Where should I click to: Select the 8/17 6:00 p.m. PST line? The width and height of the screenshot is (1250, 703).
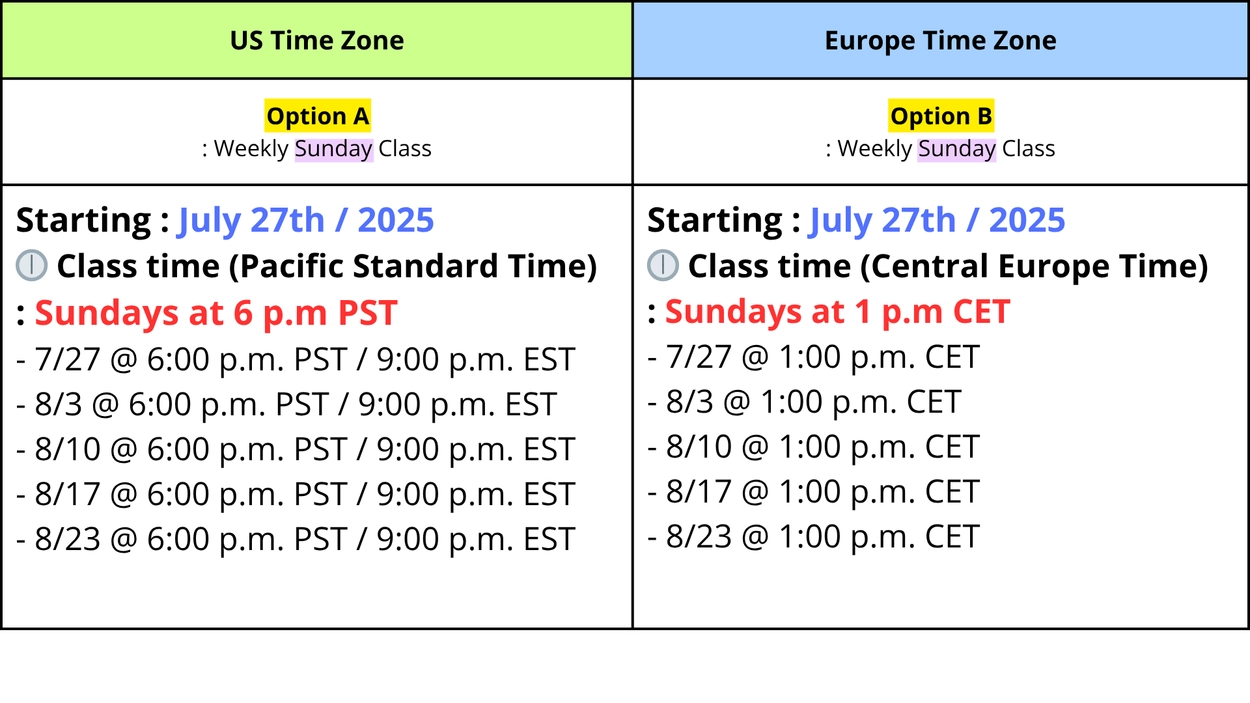tap(296, 495)
